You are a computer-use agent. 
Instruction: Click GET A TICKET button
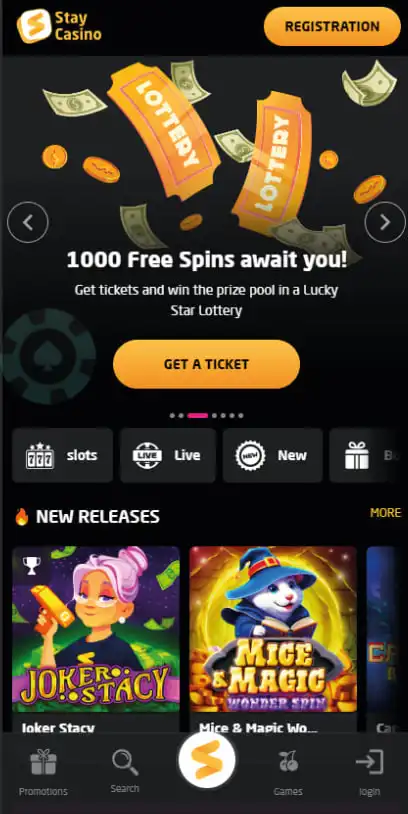coord(206,364)
